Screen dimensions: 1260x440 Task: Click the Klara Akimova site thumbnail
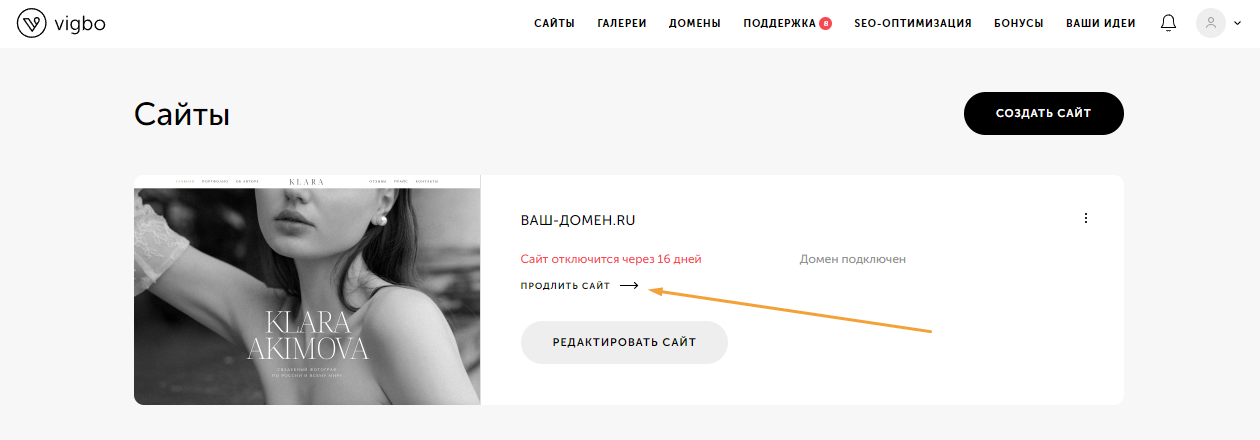point(307,290)
